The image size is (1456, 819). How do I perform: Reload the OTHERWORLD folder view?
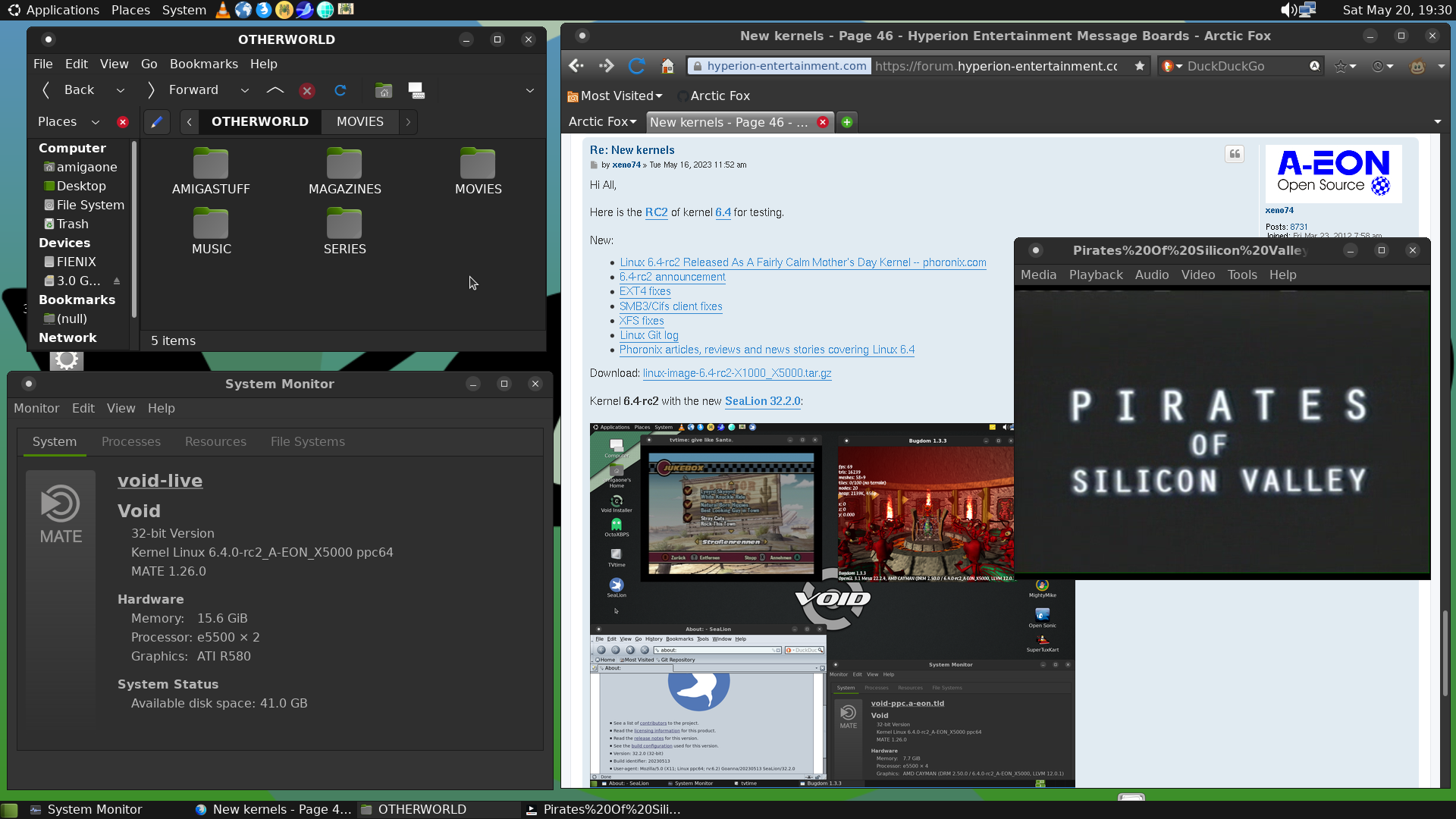click(x=340, y=90)
